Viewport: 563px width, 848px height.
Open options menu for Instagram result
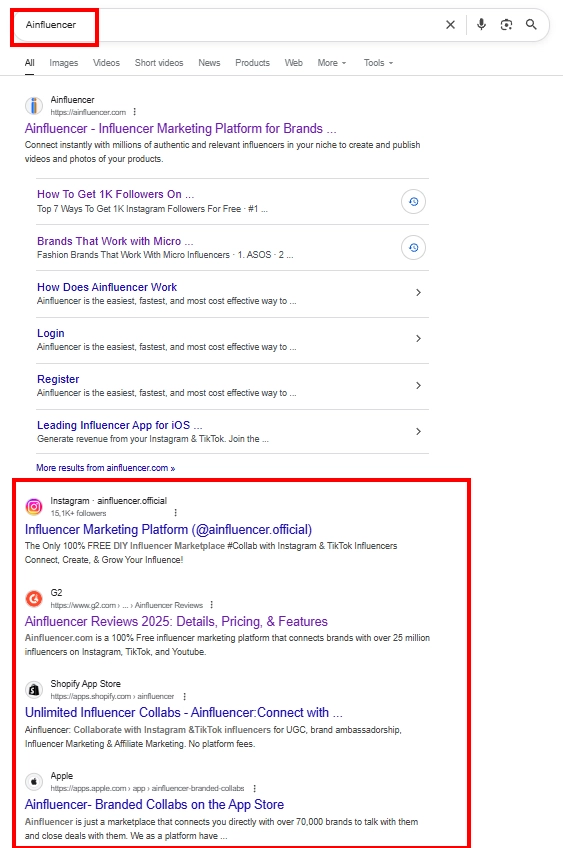pyautogui.click(x=176, y=513)
